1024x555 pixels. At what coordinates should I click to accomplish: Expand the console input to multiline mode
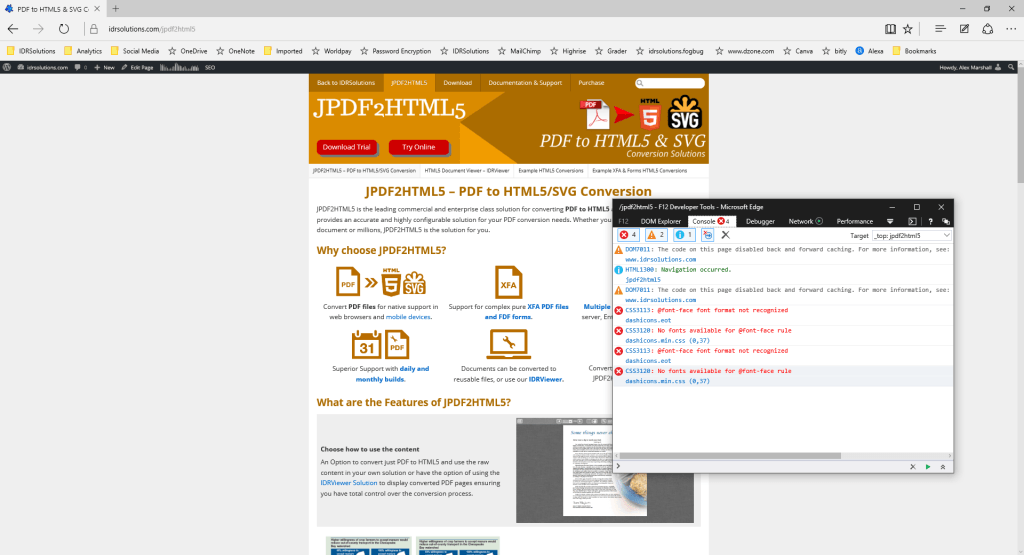(942, 467)
